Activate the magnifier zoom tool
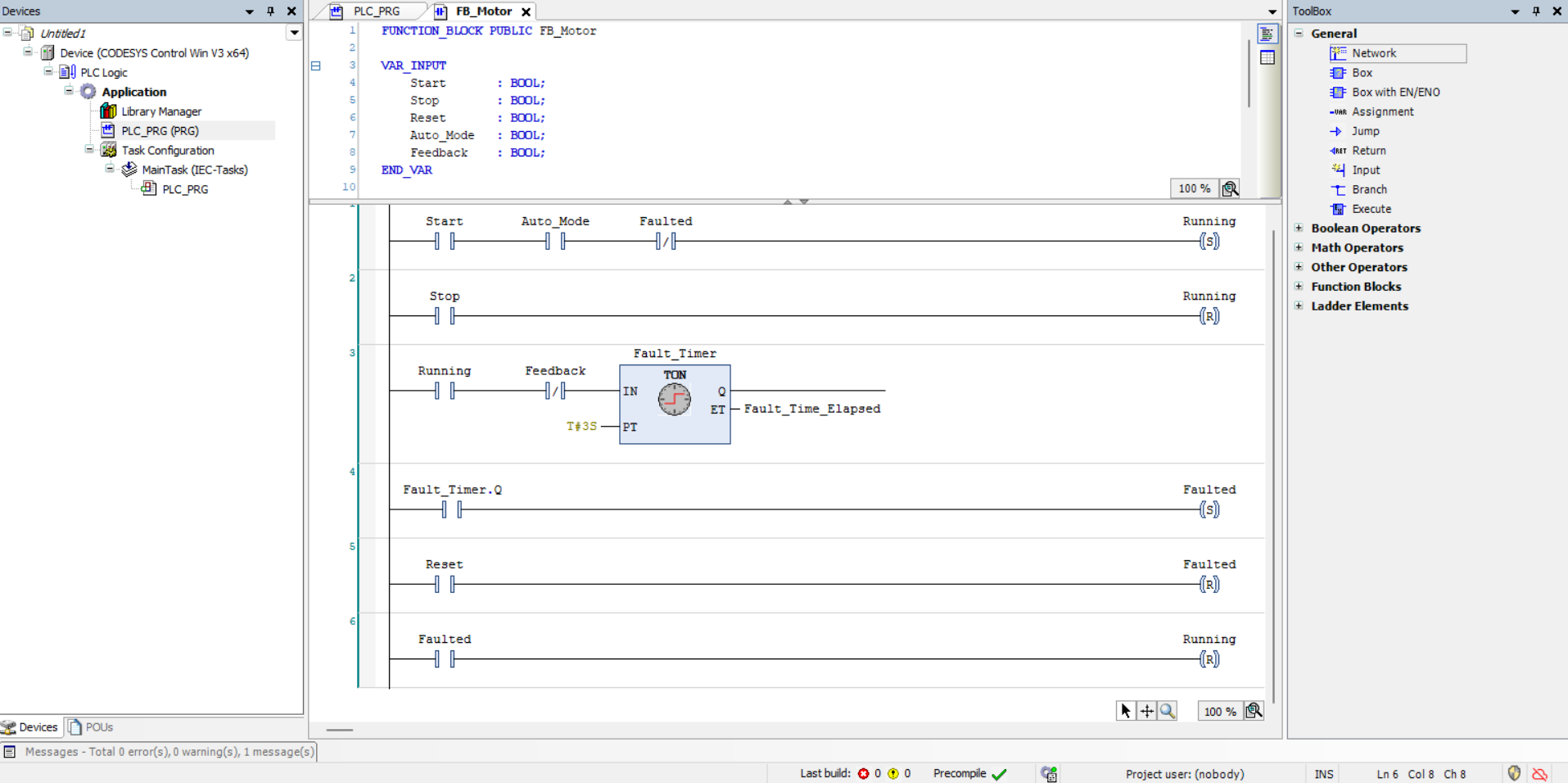1568x783 pixels. coord(1168,711)
